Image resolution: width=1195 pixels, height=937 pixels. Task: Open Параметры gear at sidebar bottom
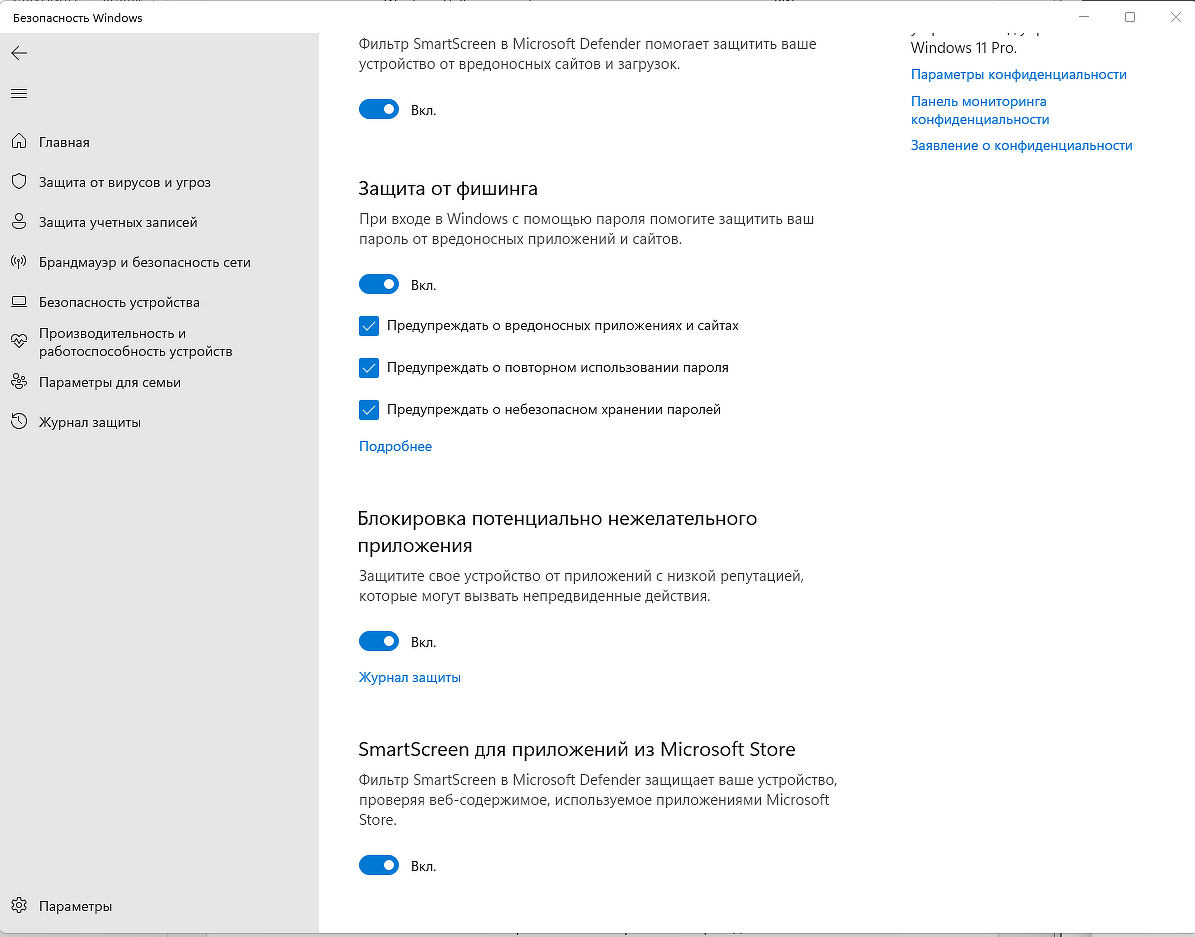19,906
